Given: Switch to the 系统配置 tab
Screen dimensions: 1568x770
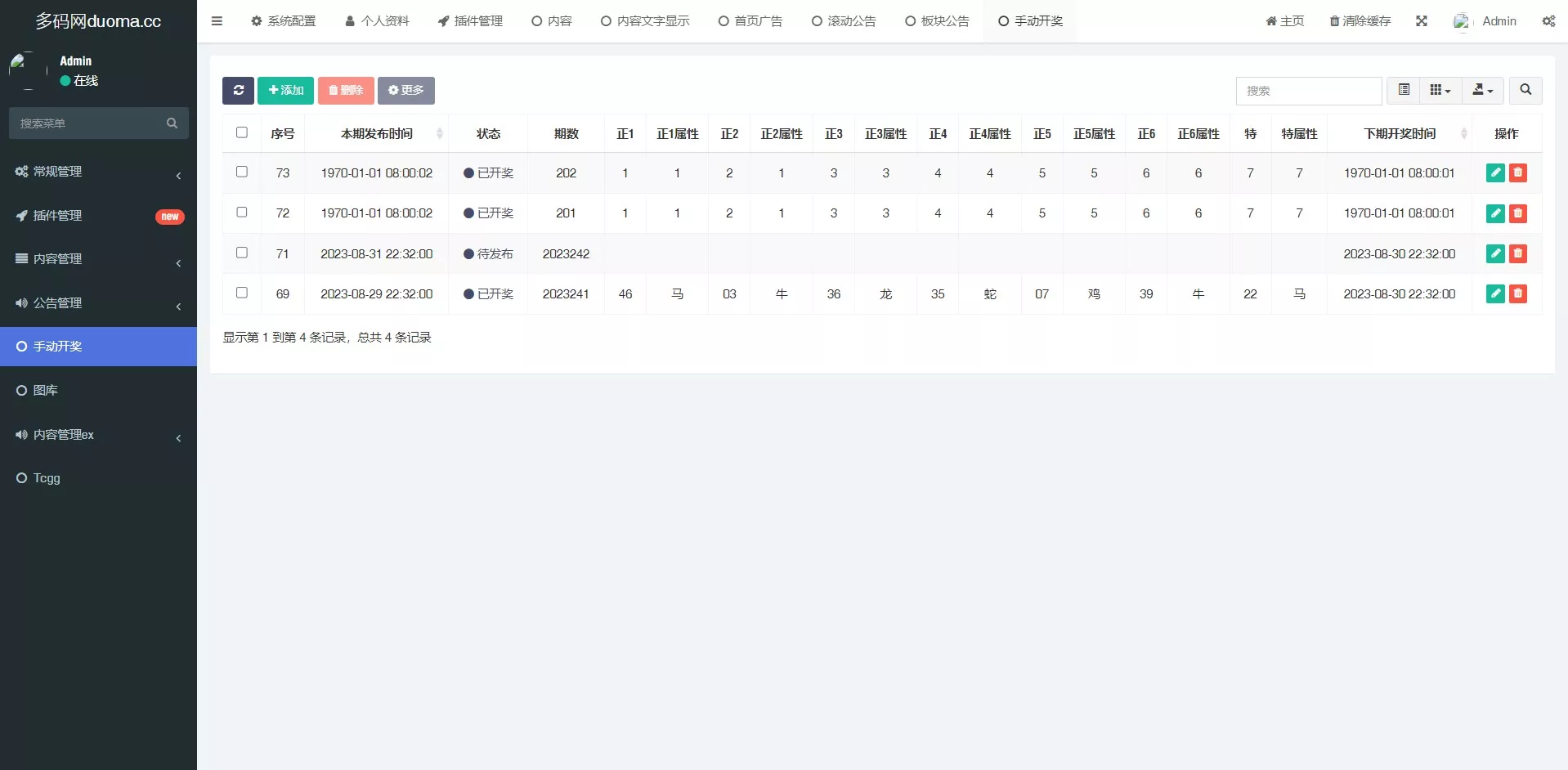Looking at the screenshot, I should pos(283,20).
